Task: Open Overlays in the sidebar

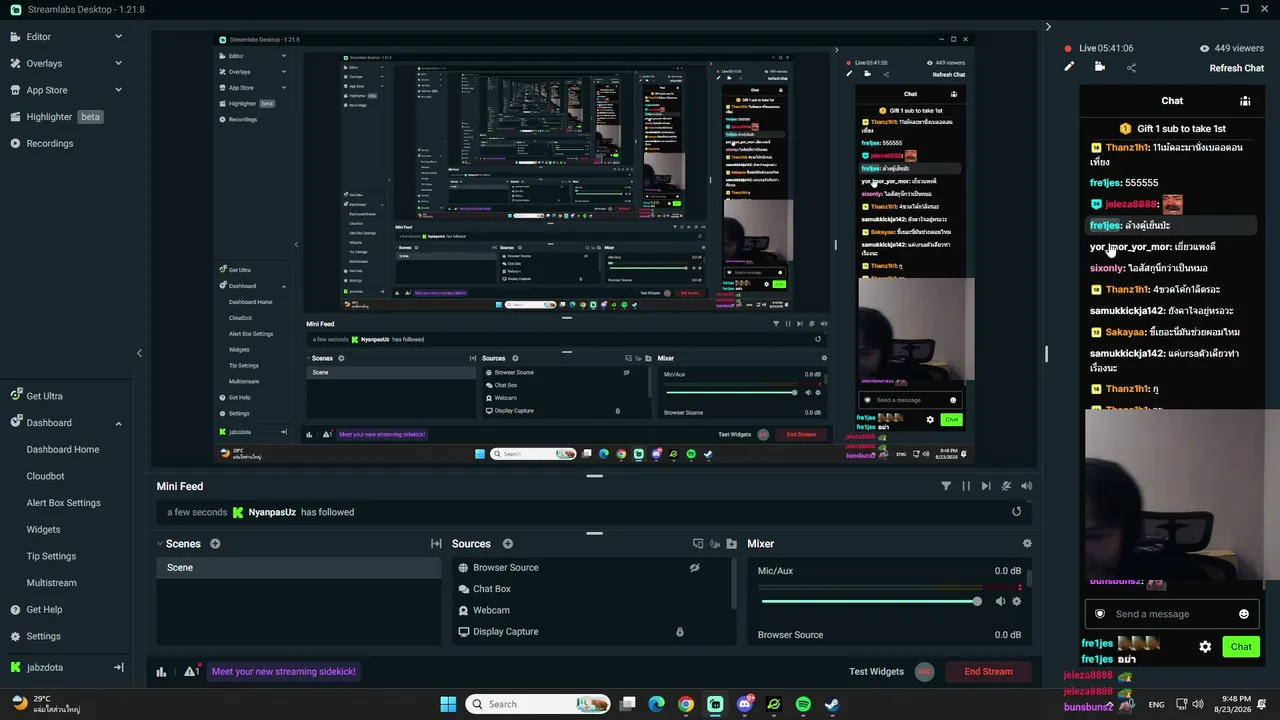Action: [x=44, y=63]
